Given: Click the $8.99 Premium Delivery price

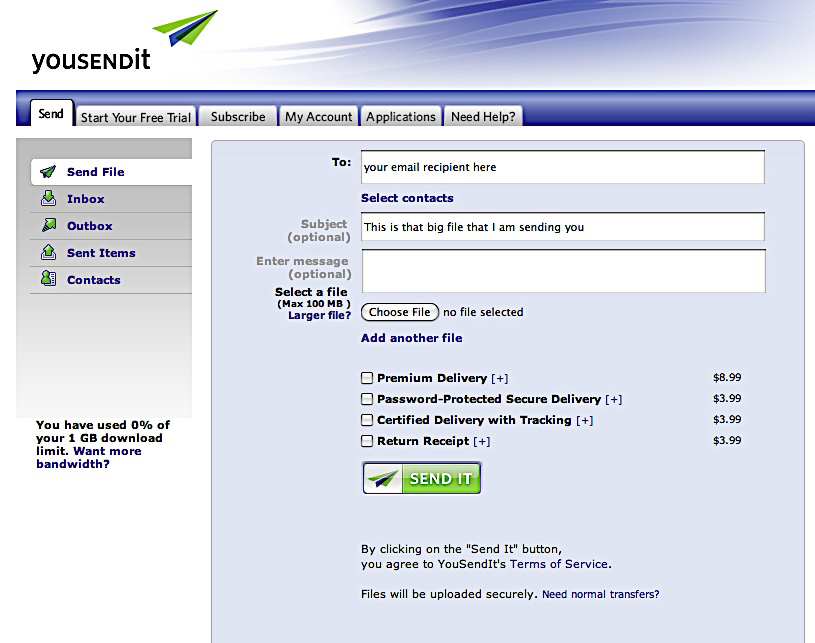Looking at the screenshot, I should 727,377.
